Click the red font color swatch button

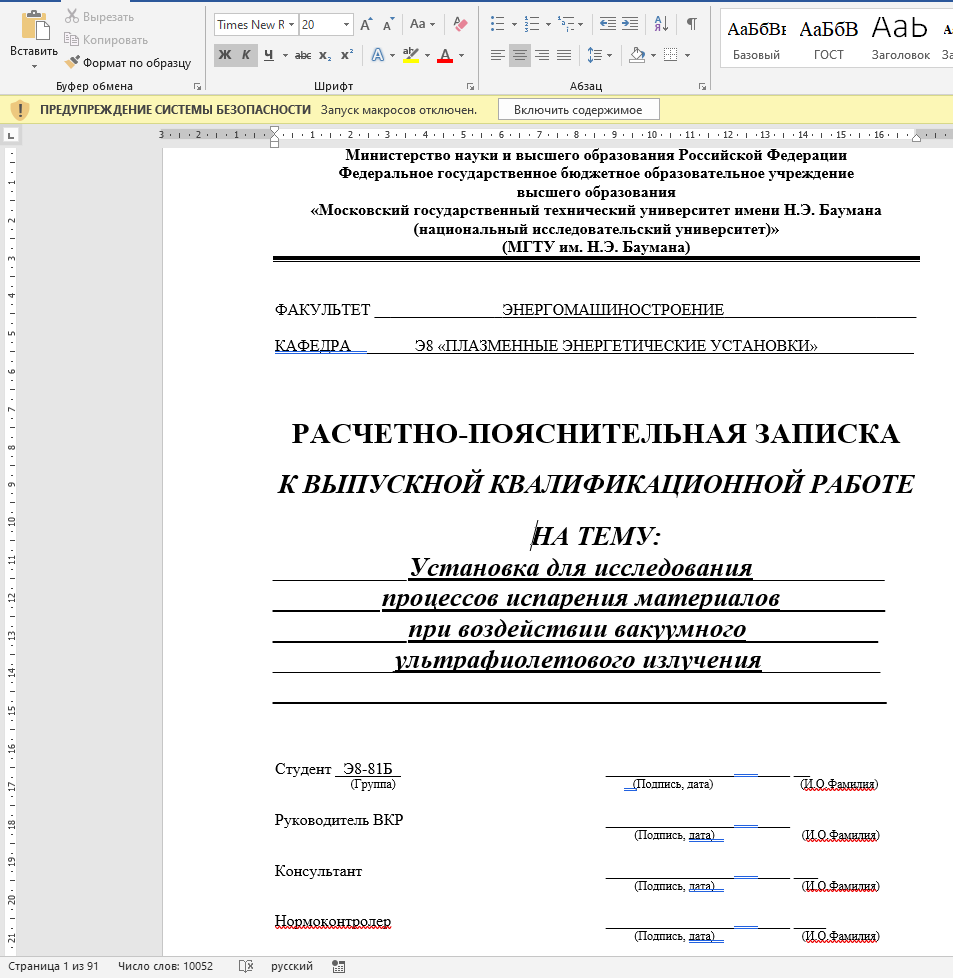[x=445, y=55]
